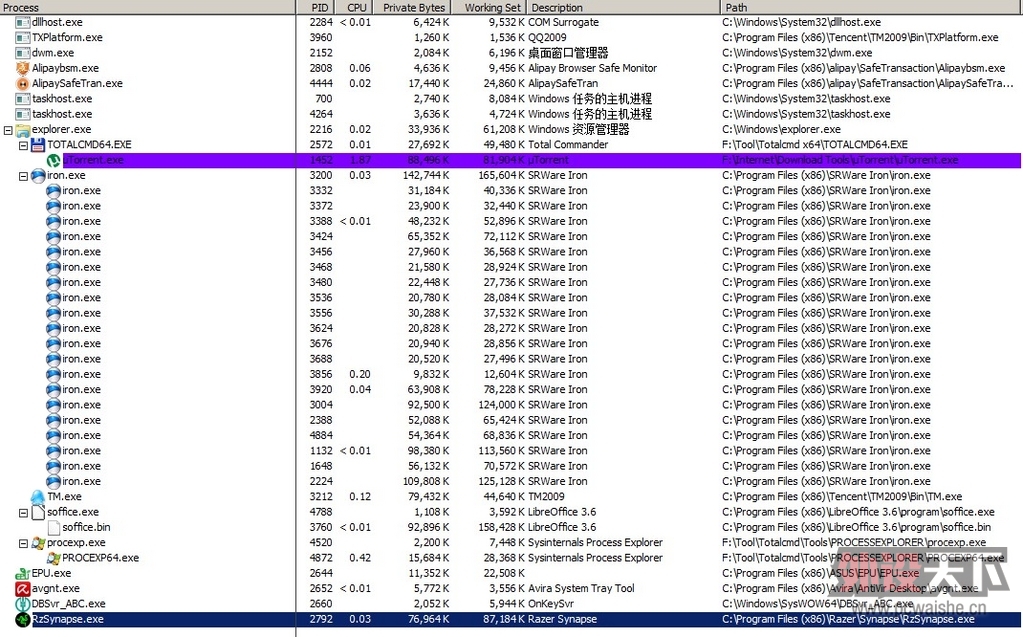Image resolution: width=1023 pixels, height=637 pixels.
Task: Click the path C:\Windows\explorer.exe
Action: click(782, 129)
